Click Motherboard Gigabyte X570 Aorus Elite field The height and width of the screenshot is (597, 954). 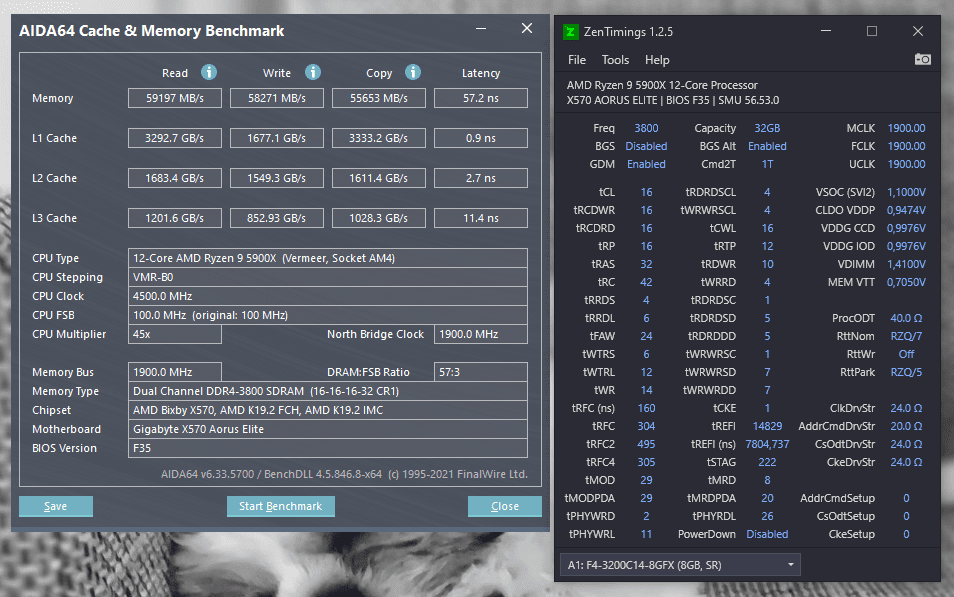click(x=327, y=429)
